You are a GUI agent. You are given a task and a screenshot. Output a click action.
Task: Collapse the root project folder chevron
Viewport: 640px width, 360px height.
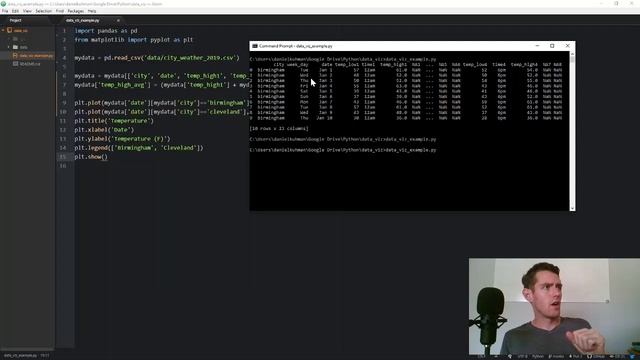(x=3, y=30)
